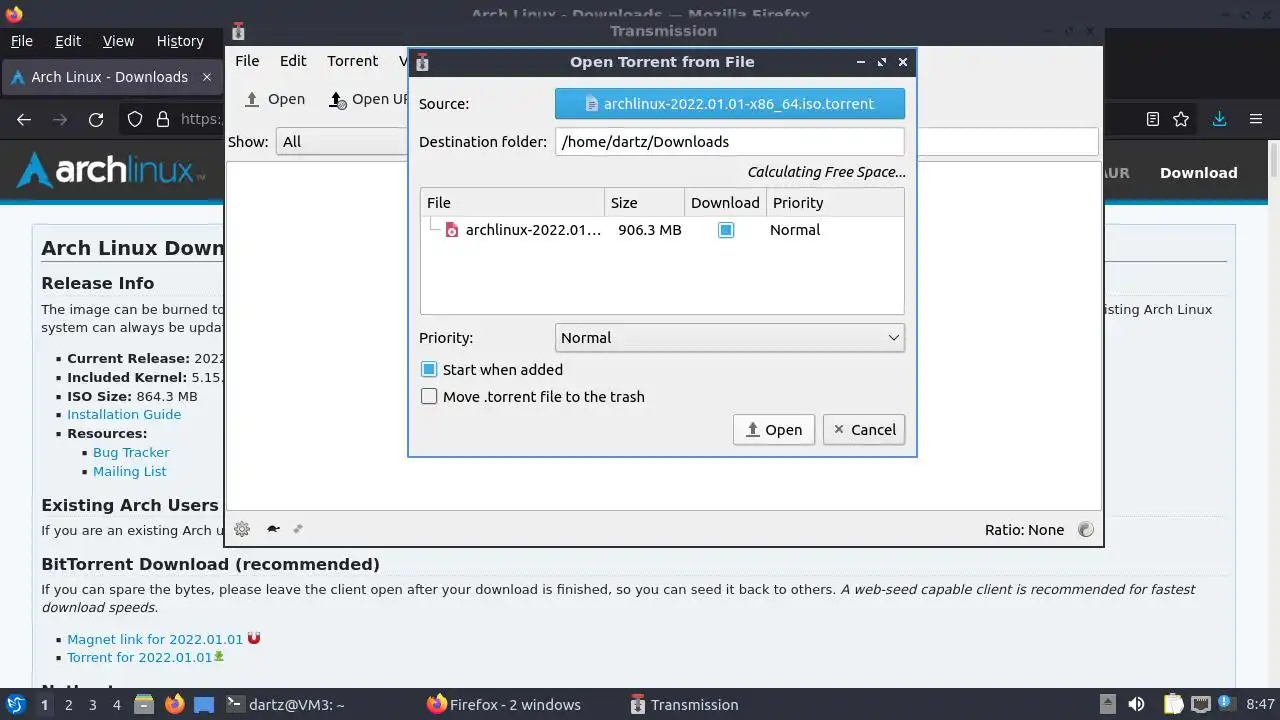Open Transmission Torrent menu

[x=352, y=61]
